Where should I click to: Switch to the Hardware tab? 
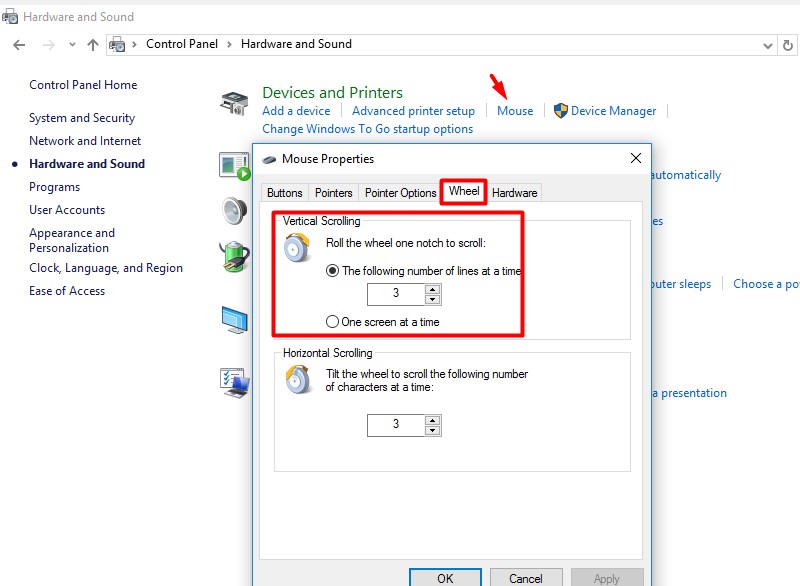[x=514, y=193]
